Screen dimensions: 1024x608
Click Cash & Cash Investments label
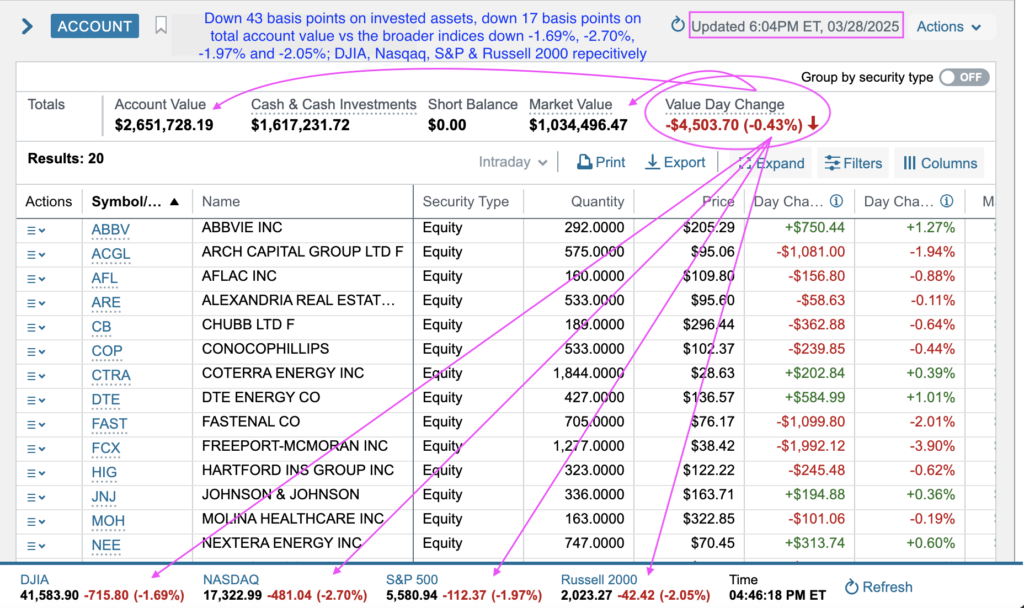[334, 104]
